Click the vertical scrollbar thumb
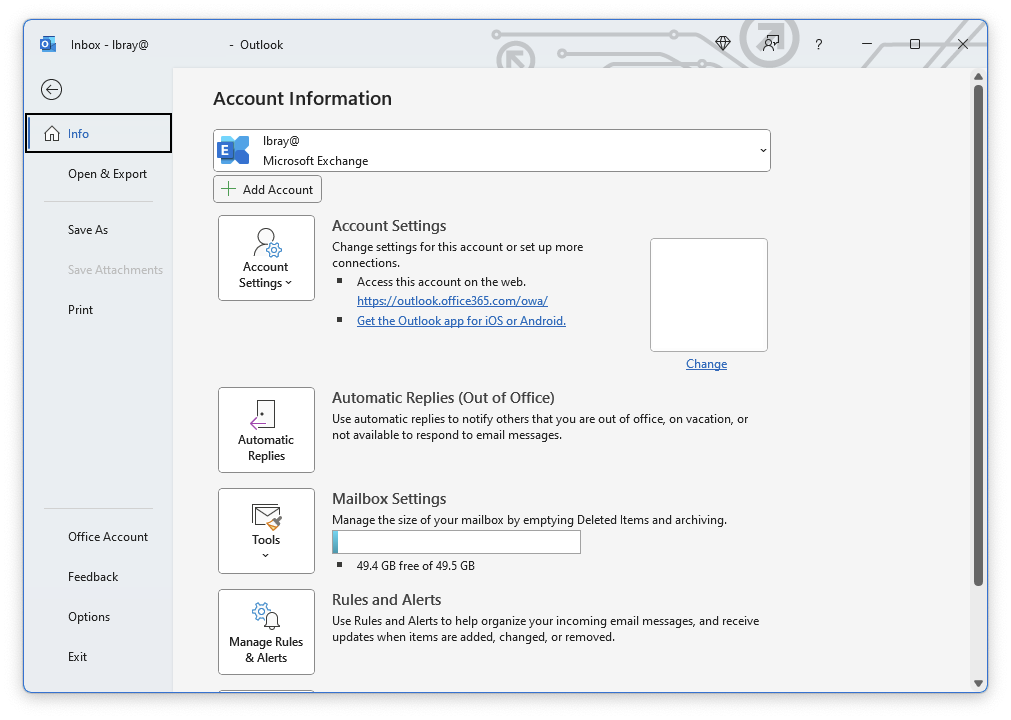Image resolution: width=1011 pixels, height=720 pixels. point(978,335)
